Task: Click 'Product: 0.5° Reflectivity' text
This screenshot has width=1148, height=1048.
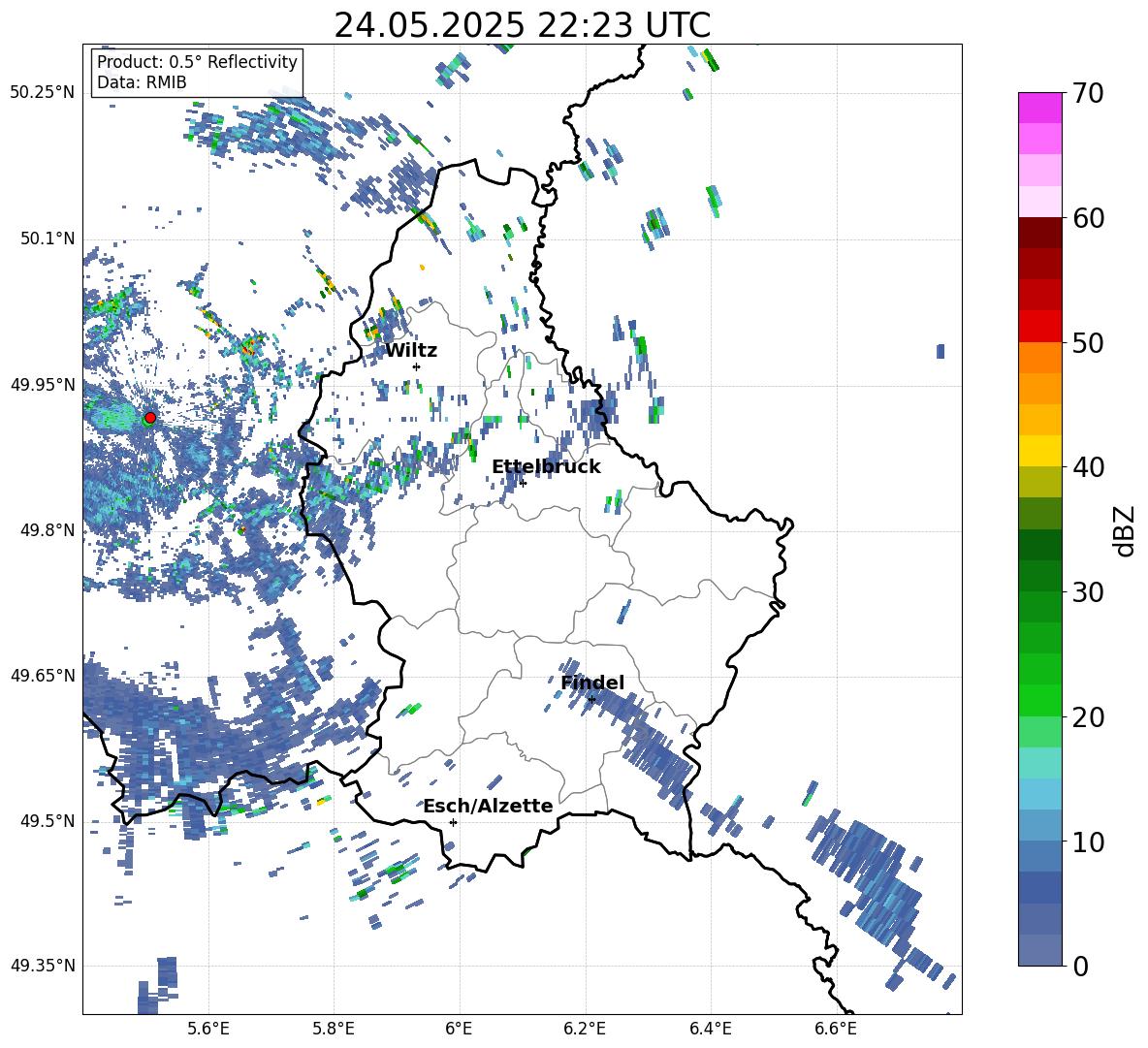Action: click(x=197, y=61)
